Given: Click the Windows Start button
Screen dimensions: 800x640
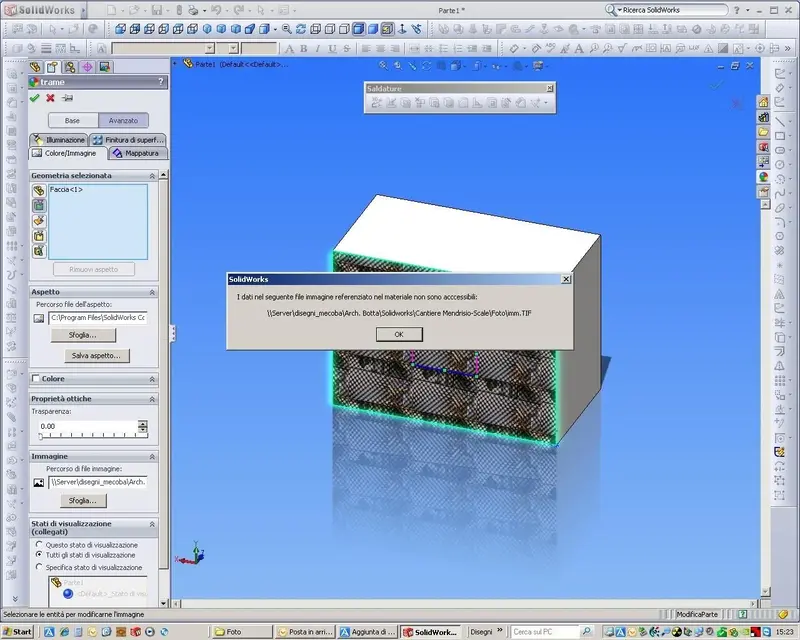Looking at the screenshot, I should click(18, 632).
